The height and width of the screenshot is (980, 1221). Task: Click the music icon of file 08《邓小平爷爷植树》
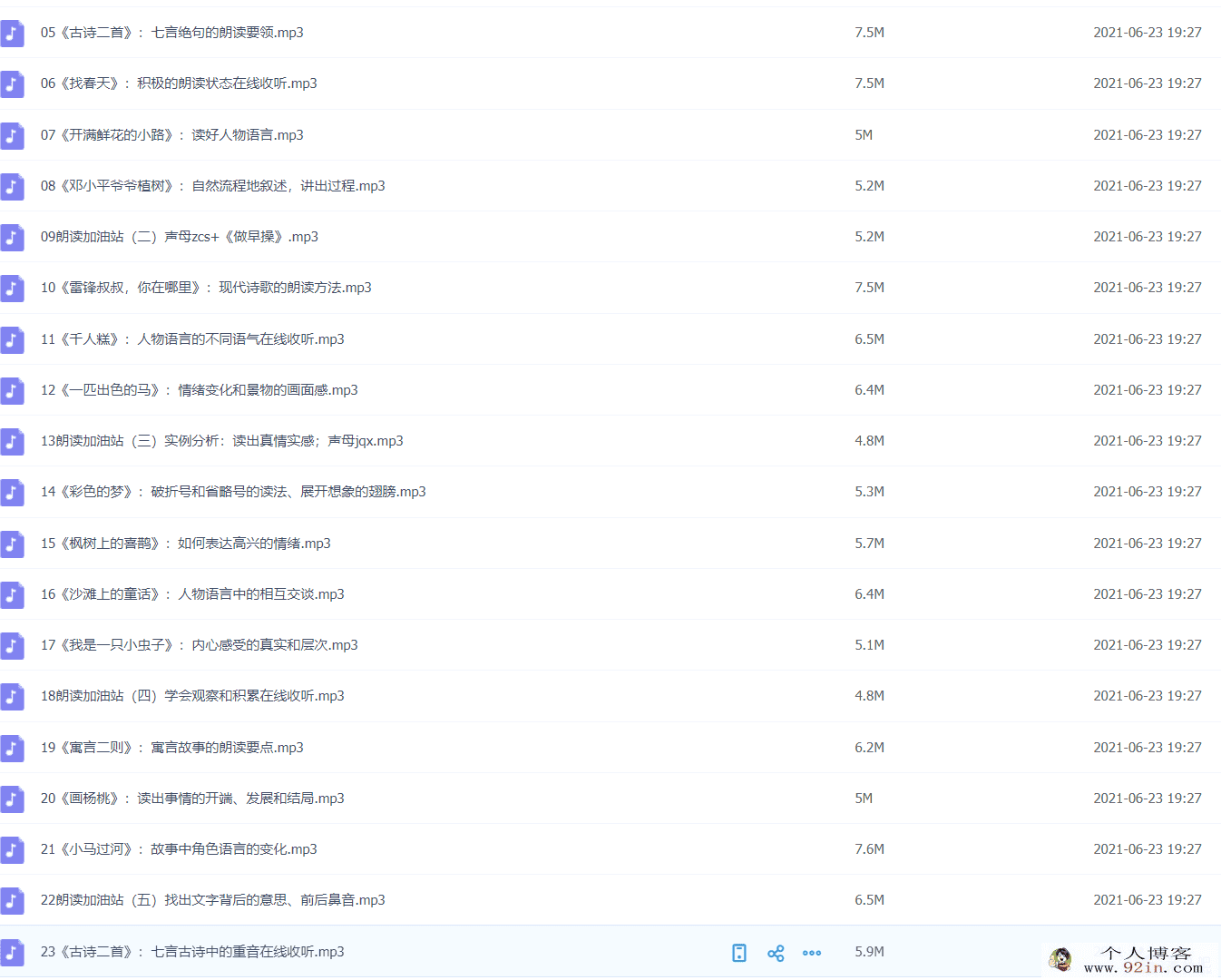[x=12, y=186]
